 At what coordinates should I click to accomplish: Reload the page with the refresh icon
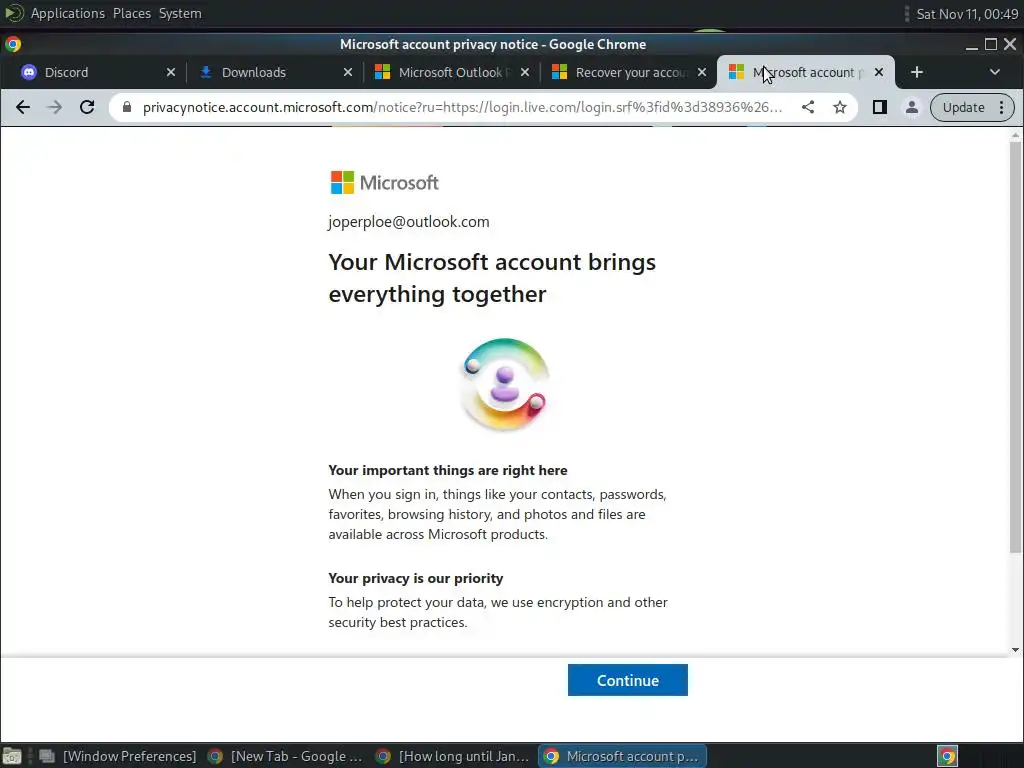87,107
